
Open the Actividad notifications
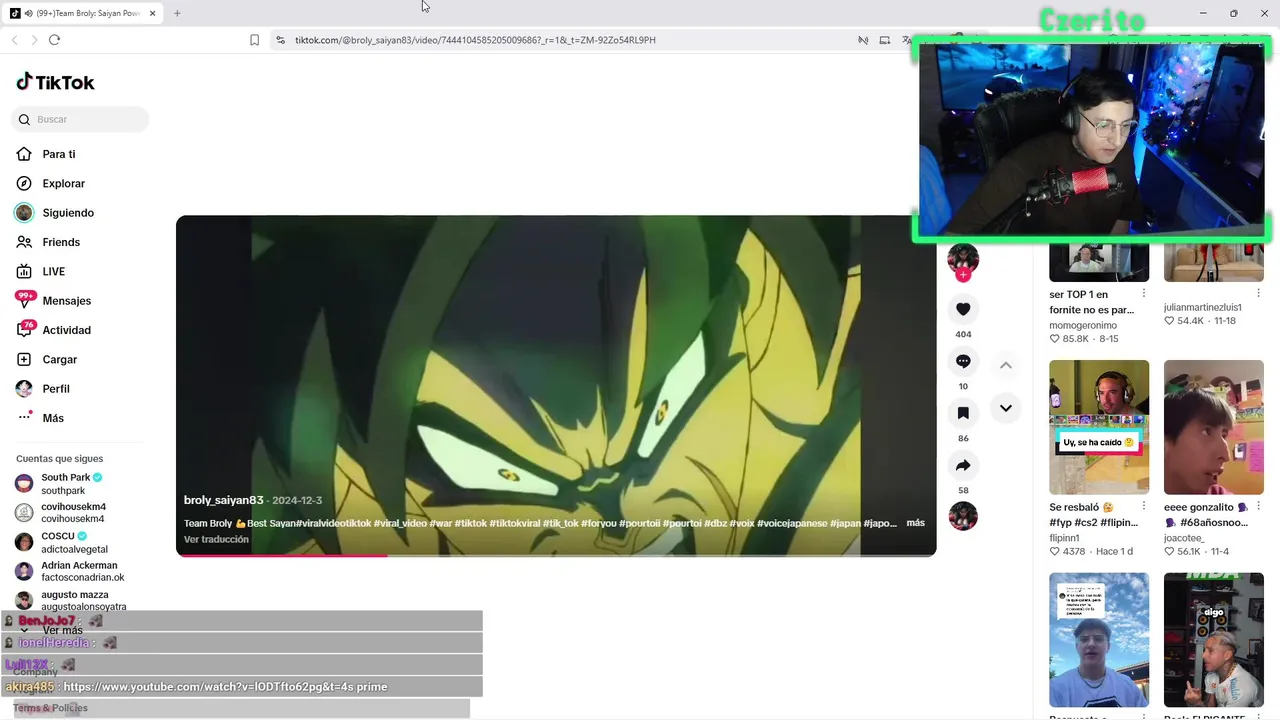click(x=66, y=330)
